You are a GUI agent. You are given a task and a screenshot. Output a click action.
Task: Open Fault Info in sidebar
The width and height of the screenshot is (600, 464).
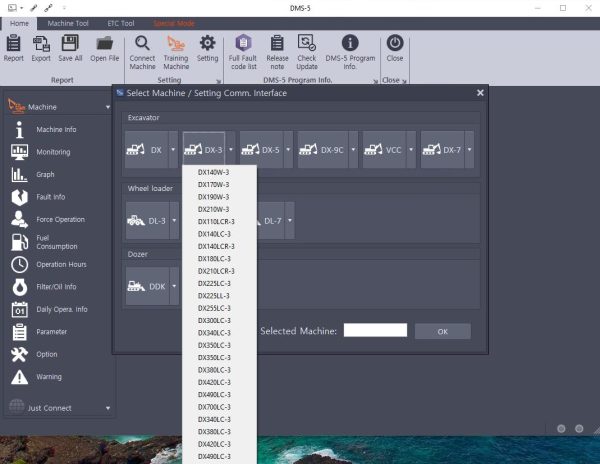coord(51,197)
